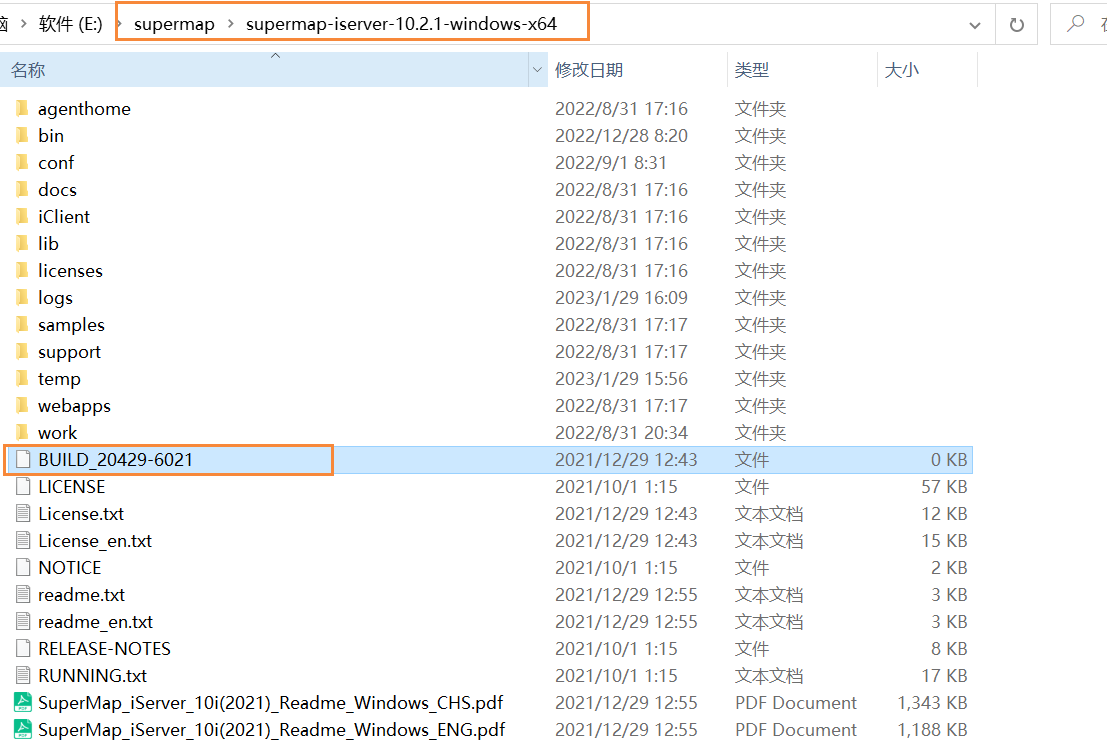Click the samples folder icon
The image size is (1107, 746).
click(x=23, y=325)
